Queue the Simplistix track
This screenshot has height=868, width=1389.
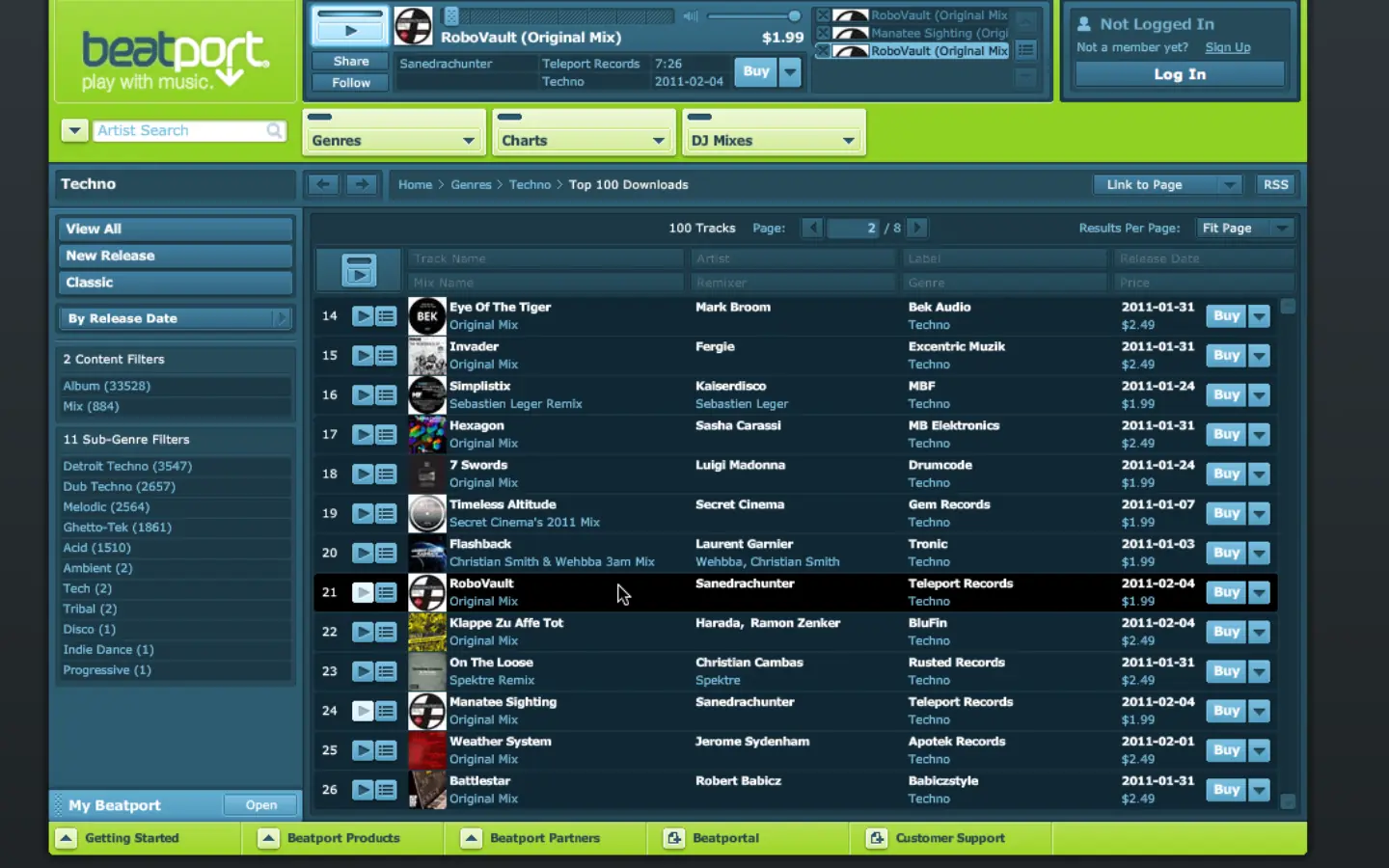point(386,395)
